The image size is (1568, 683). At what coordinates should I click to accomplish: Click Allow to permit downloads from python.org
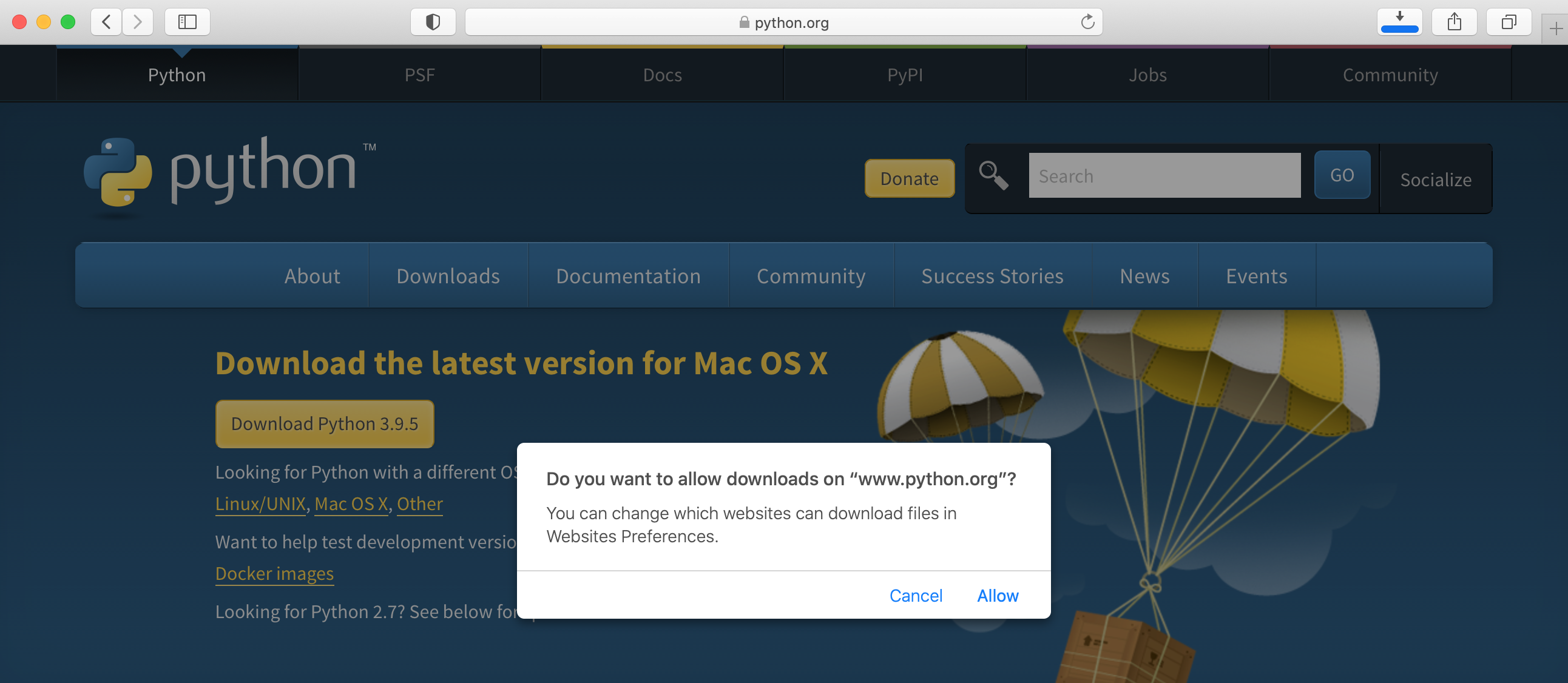point(998,596)
